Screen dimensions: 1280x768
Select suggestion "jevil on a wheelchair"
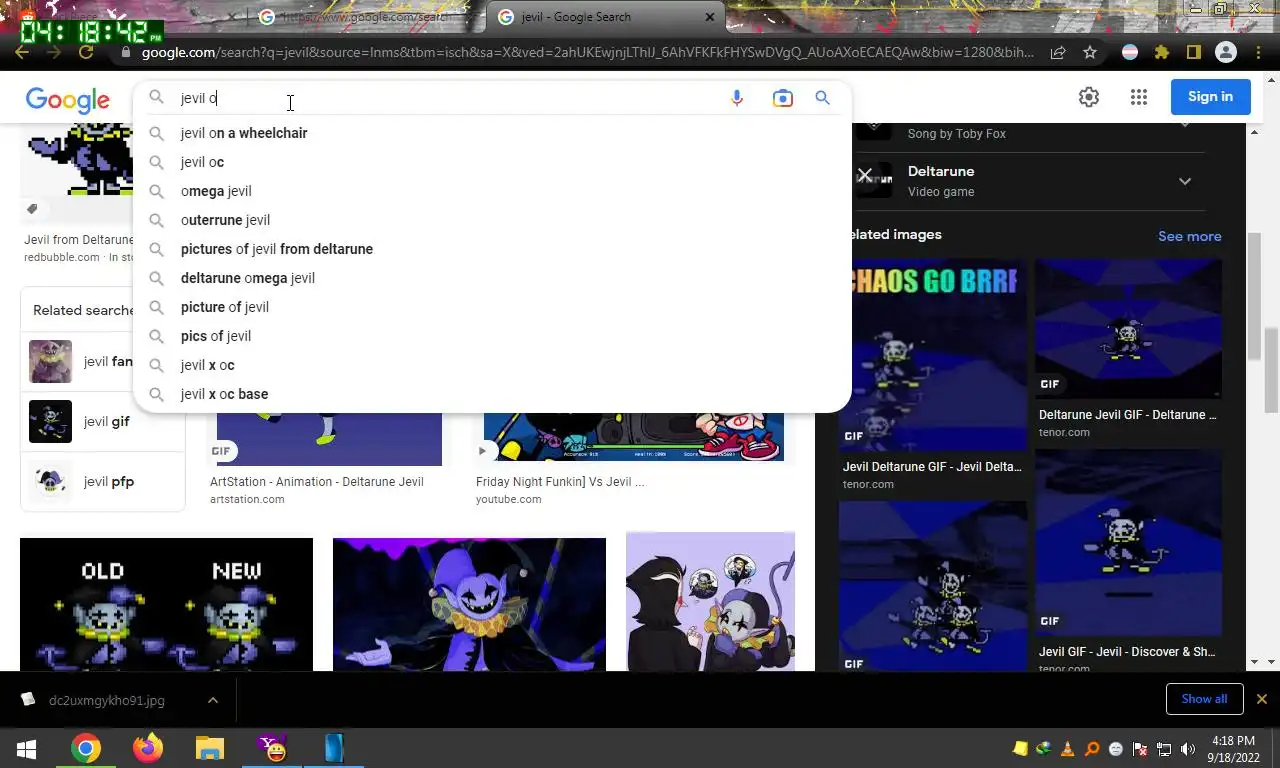[x=492, y=133]
